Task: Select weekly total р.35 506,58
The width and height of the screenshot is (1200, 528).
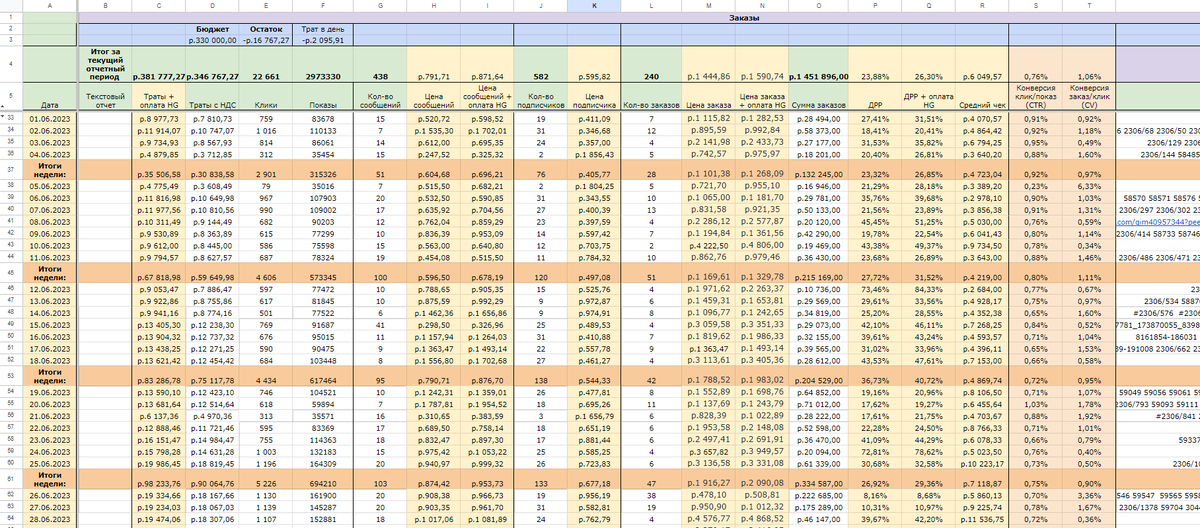Action: pyautogui.click(x=157, y=172)
